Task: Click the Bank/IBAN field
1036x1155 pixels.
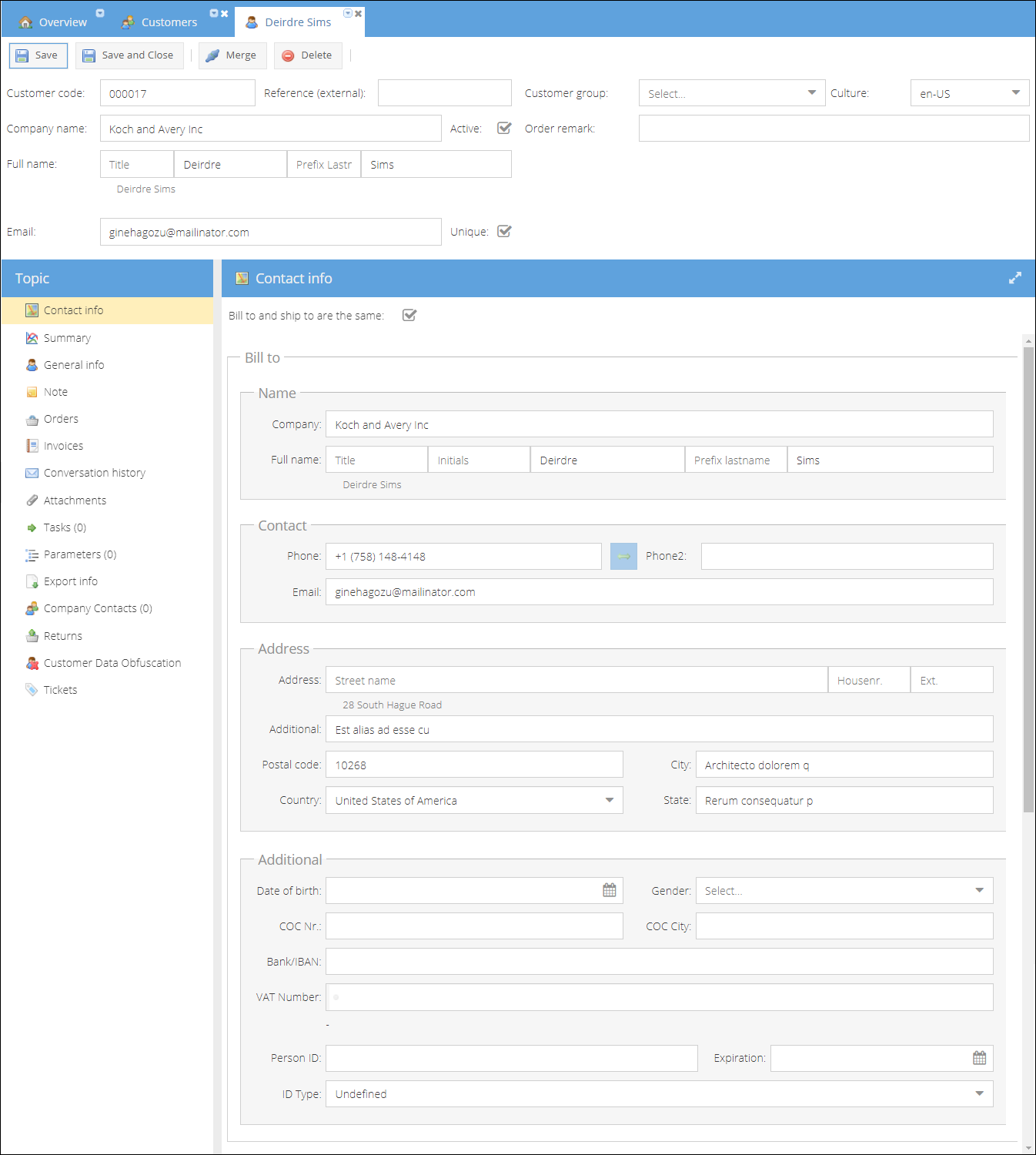Action: (659, 961)
